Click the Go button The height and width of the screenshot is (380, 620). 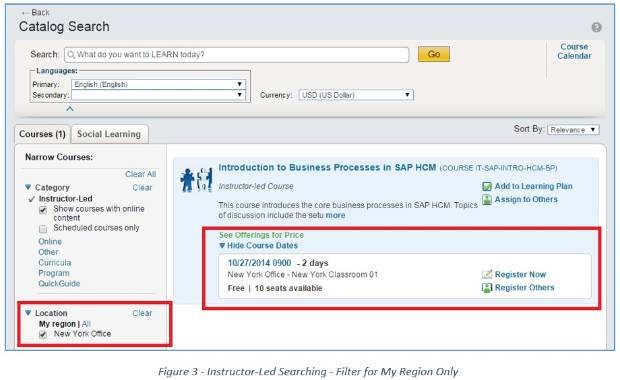434,54
